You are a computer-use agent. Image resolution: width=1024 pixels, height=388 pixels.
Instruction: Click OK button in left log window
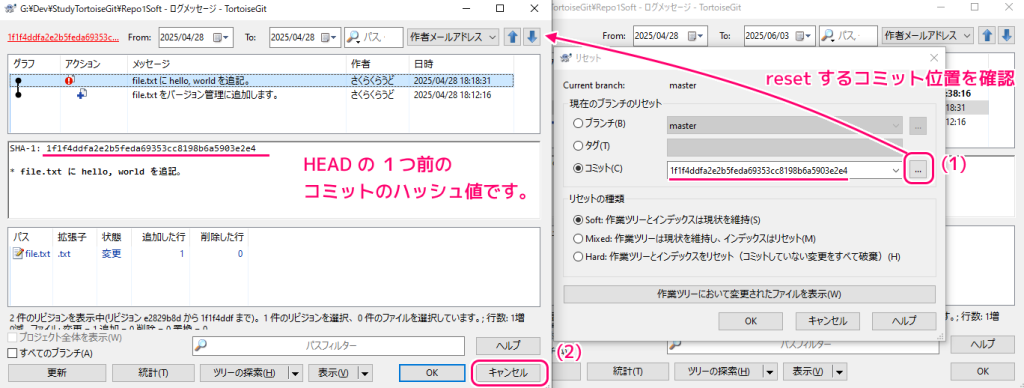pos(431,373)
